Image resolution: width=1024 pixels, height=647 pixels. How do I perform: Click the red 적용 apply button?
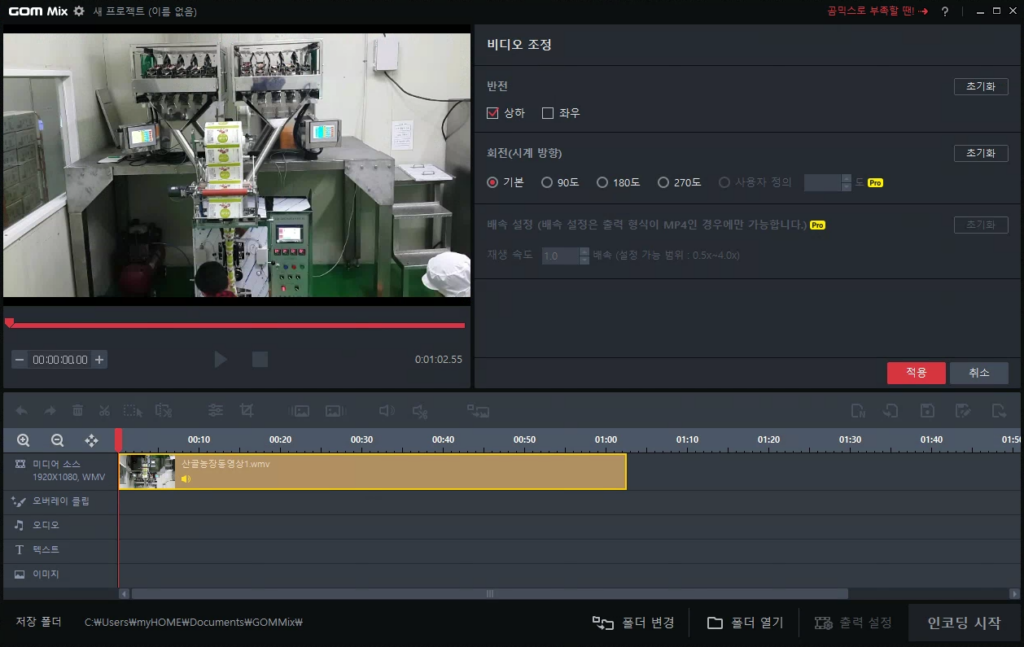pos(916,372)
